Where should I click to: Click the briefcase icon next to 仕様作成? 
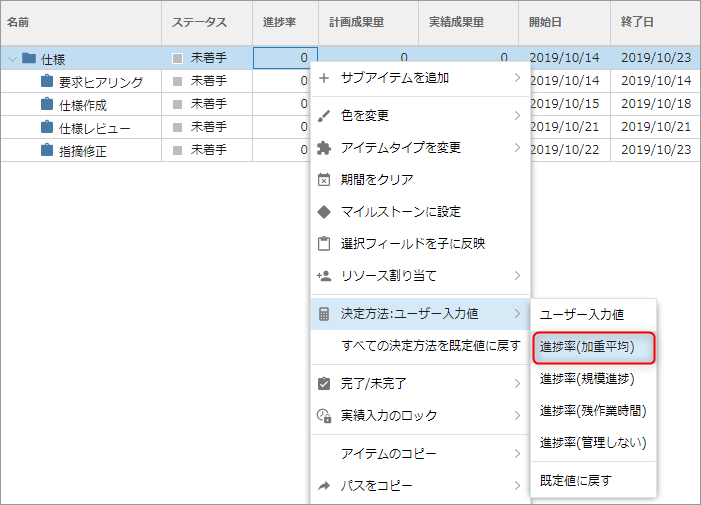pyautogui.click(x=47, y=104)
